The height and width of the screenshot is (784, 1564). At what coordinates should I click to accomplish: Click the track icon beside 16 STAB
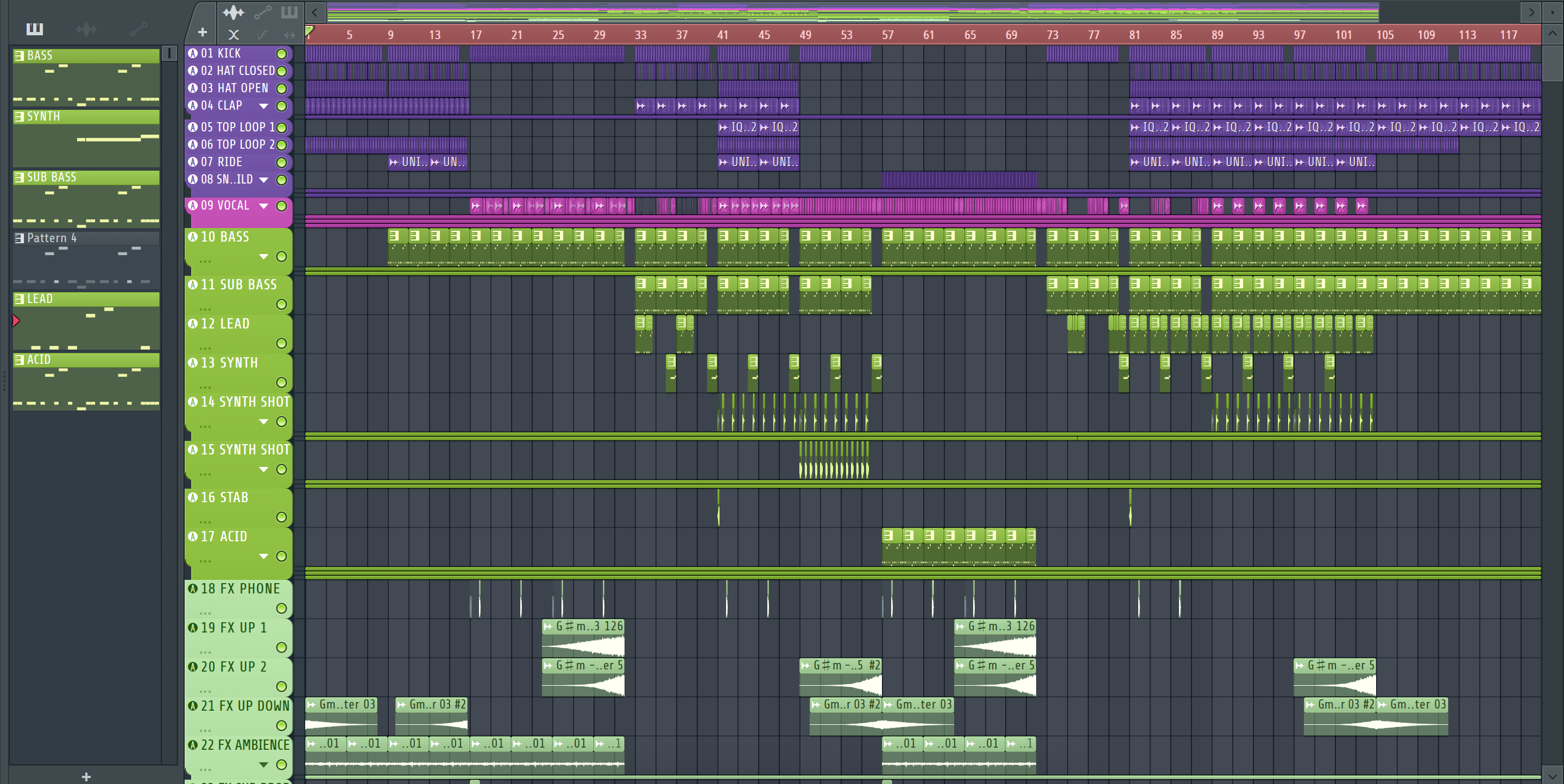(x=193, y=497)
